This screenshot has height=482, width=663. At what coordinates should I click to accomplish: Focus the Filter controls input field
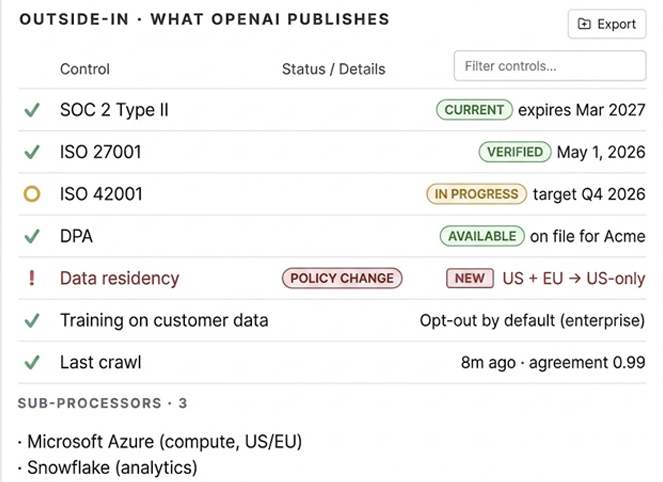click(x=550, y=66)
